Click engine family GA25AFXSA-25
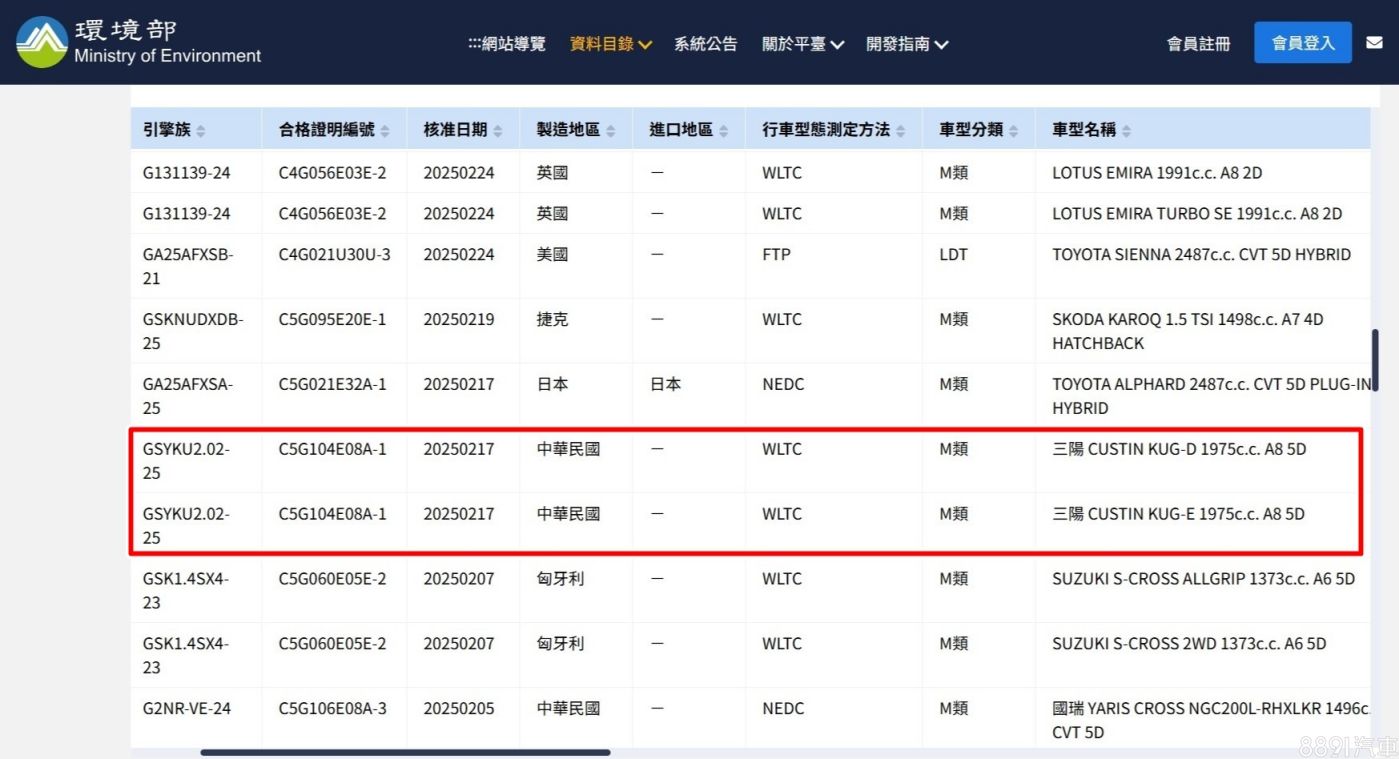The image size is (1399, 759). (188, 396)
